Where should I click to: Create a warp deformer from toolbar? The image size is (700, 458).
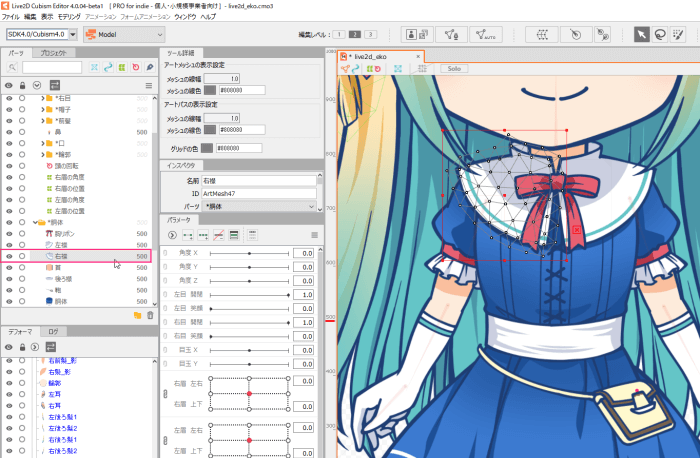tap(542, 34)
